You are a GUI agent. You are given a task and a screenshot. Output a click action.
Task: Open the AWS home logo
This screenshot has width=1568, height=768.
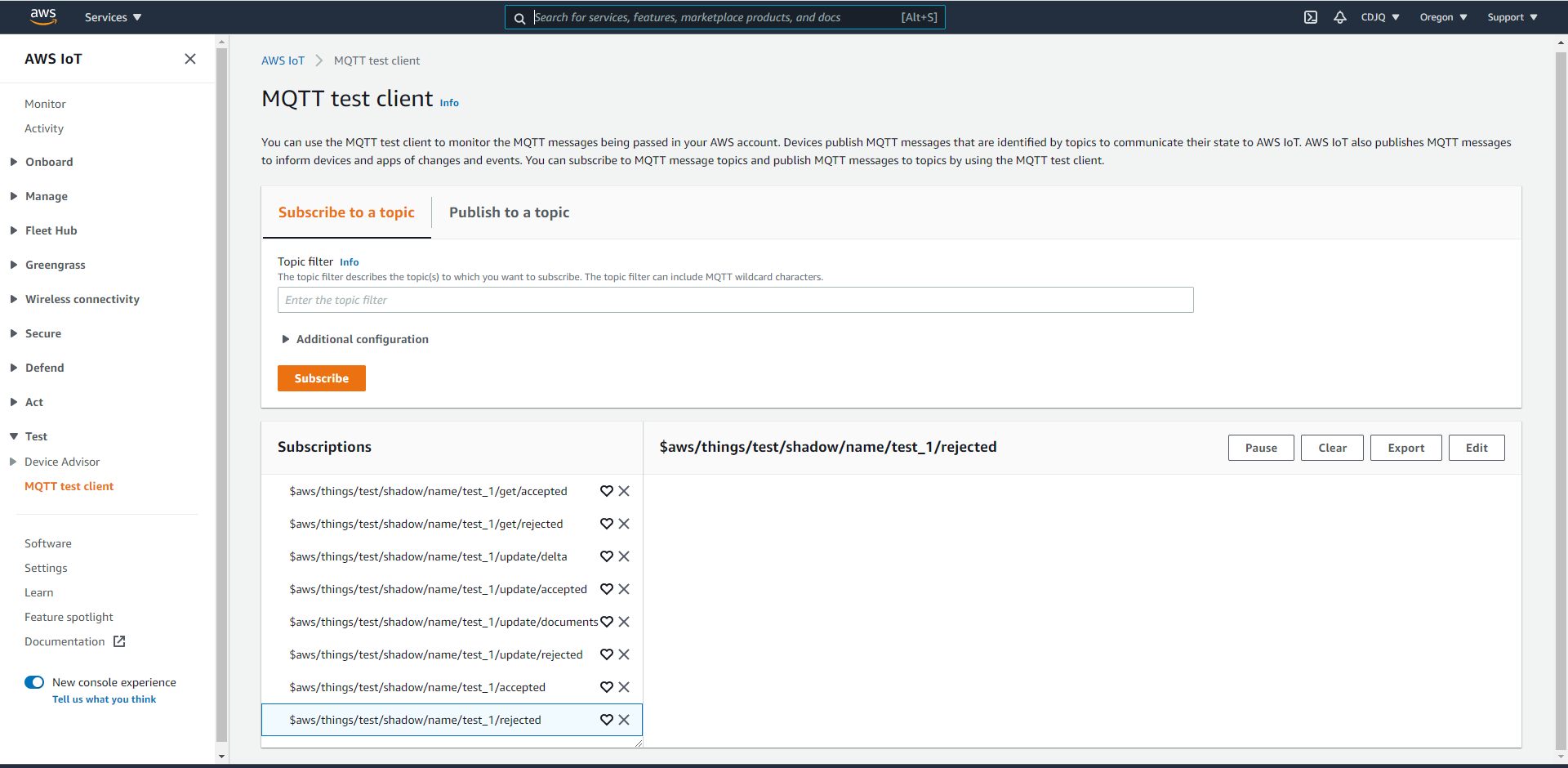point(43,17)
